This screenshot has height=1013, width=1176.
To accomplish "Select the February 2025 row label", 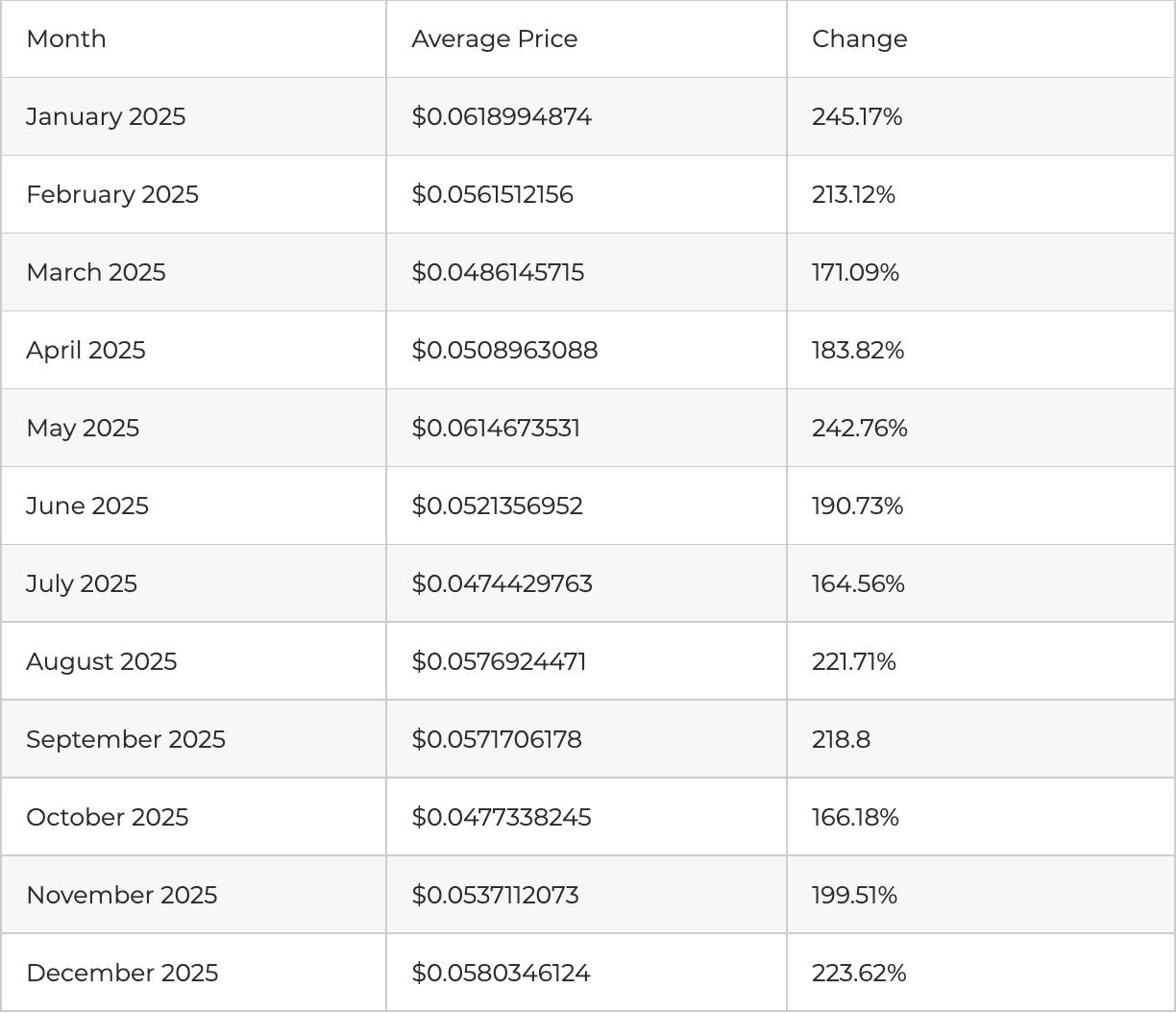I will 112,195.
